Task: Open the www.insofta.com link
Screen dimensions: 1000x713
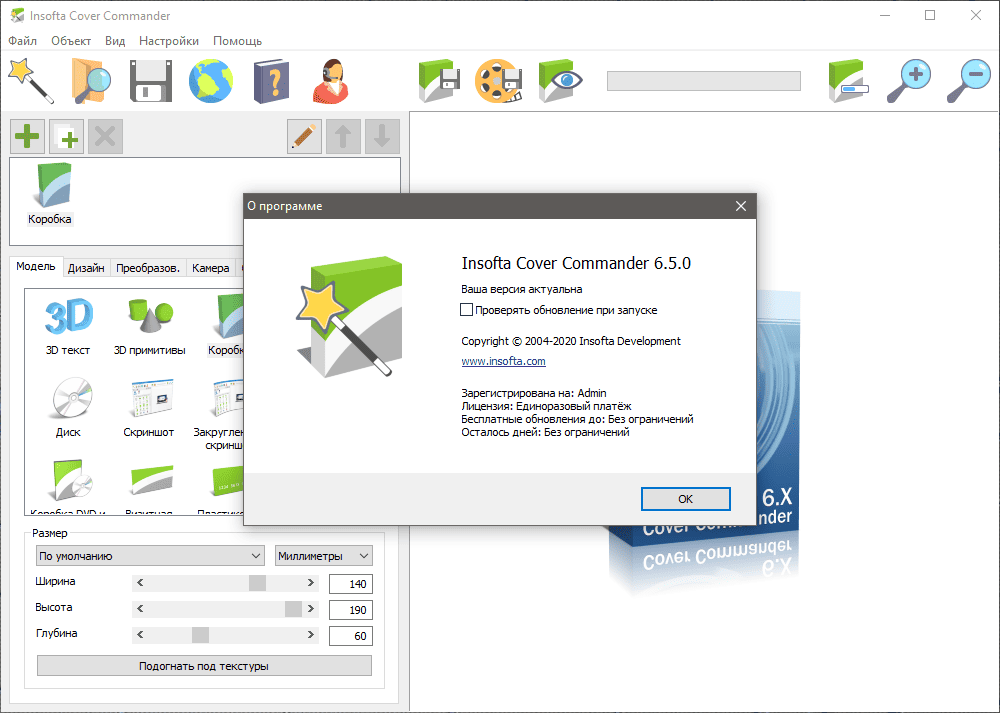Action: (x=503, y=361)
